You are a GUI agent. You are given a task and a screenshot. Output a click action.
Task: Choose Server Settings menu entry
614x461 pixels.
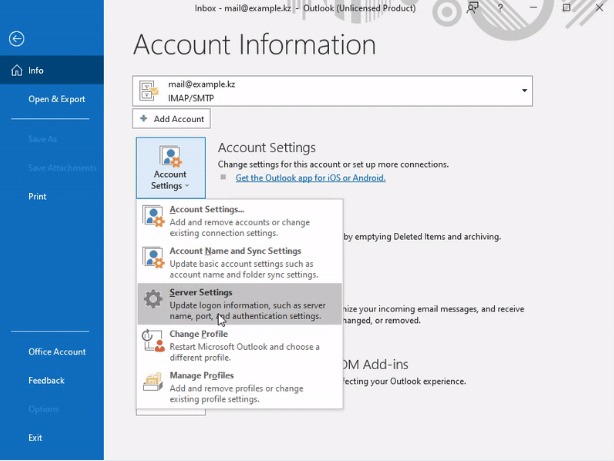point(240,304)
